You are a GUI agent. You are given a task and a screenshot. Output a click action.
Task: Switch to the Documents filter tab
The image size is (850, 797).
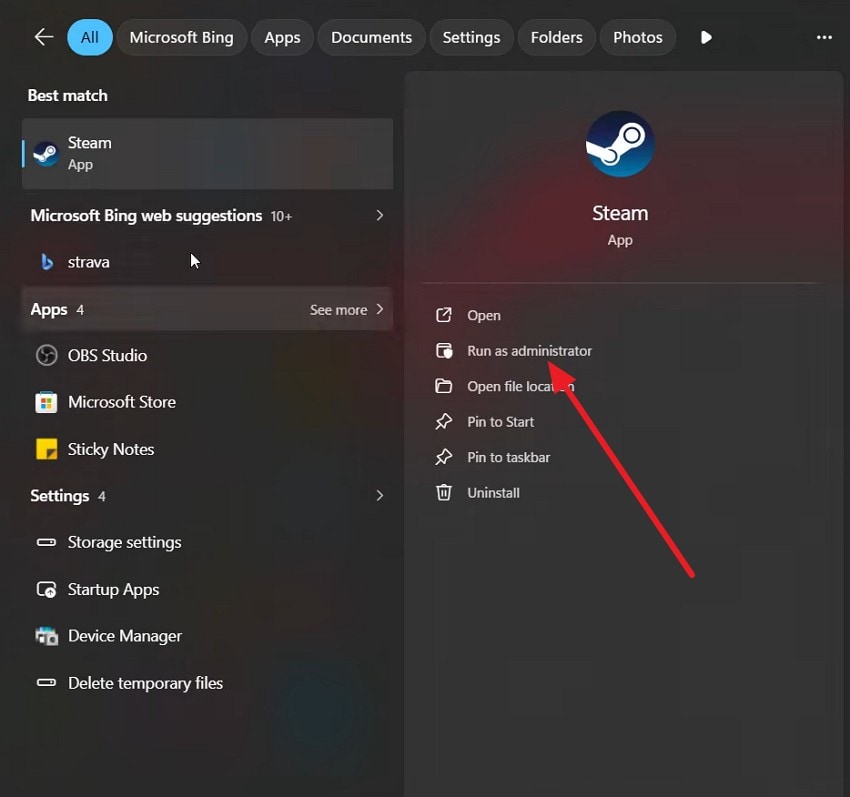[371, 37]
